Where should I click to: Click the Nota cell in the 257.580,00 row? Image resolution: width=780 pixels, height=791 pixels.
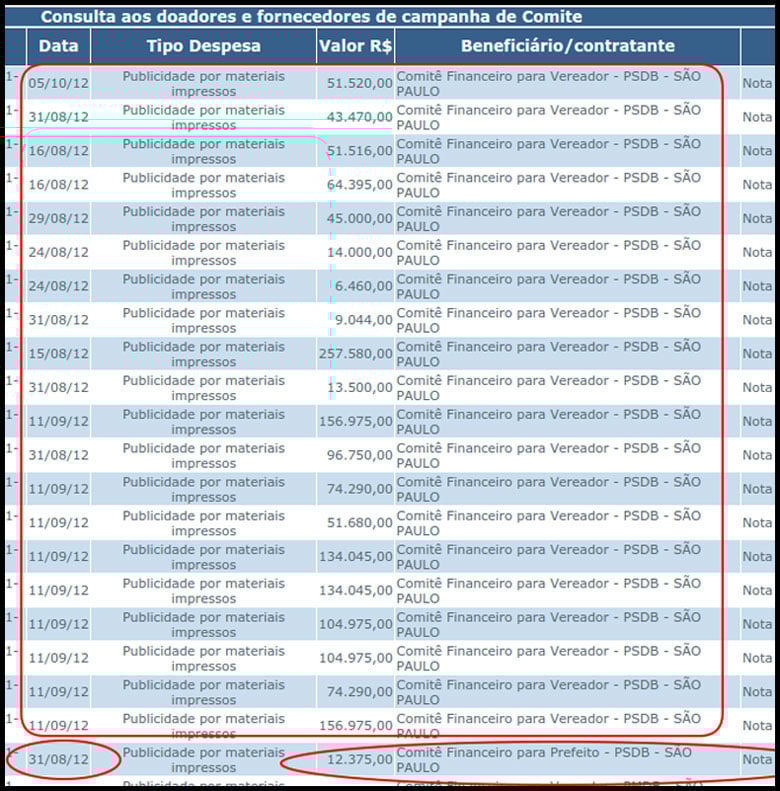(757, 354)
